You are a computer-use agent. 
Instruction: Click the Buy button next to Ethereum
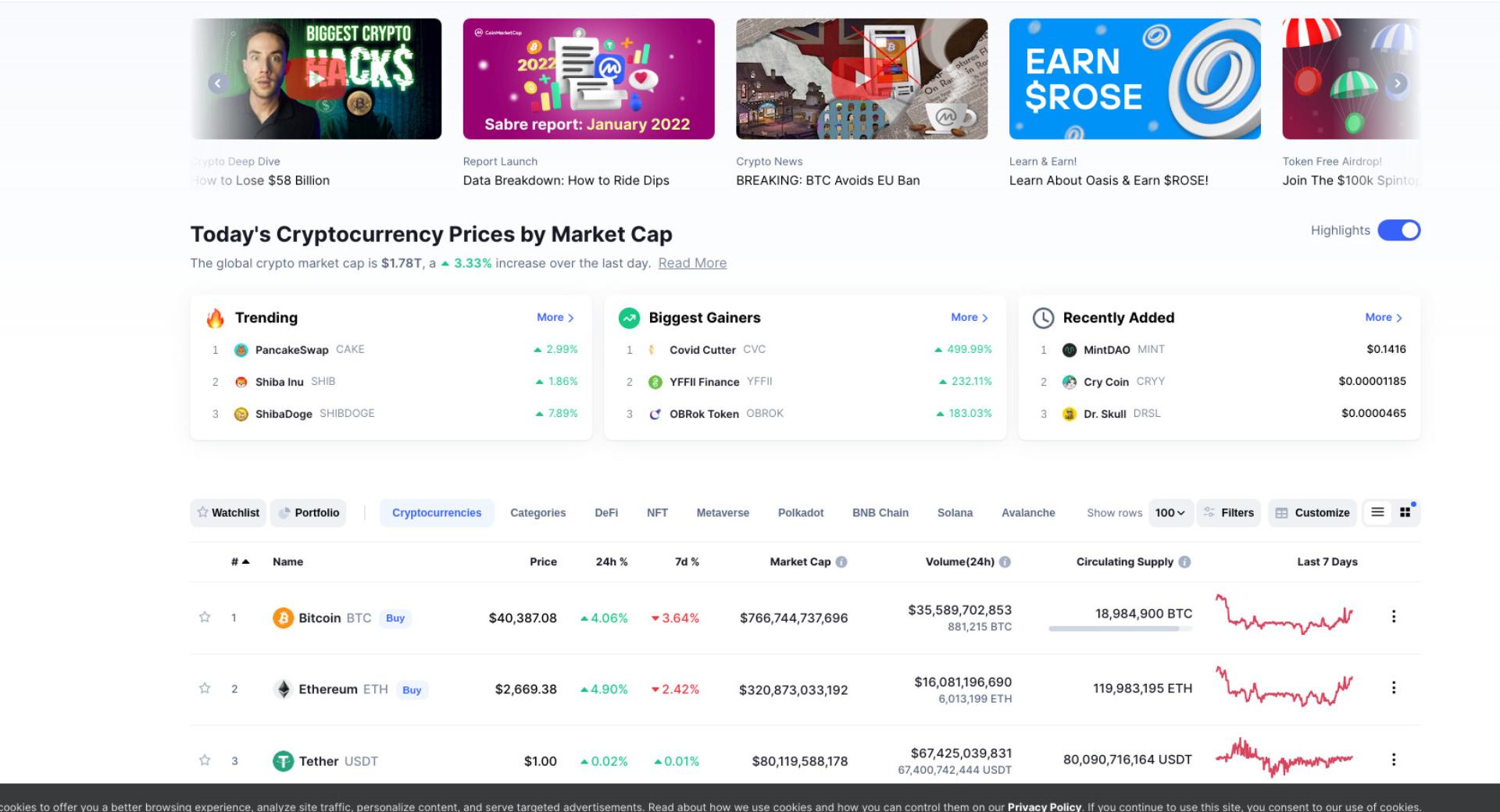coord(412,690)
